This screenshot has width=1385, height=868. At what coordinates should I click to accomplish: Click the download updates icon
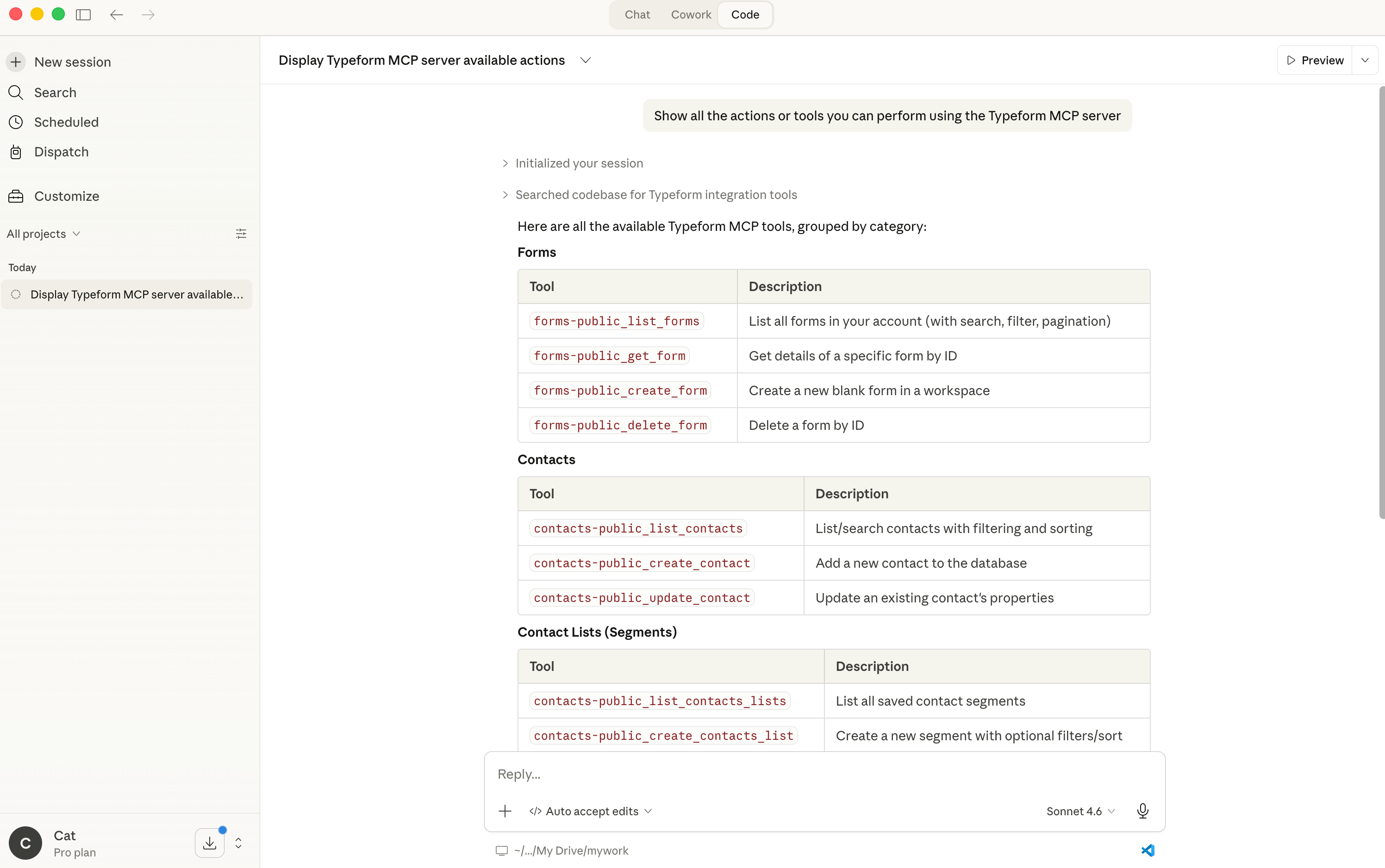(210, 842)
